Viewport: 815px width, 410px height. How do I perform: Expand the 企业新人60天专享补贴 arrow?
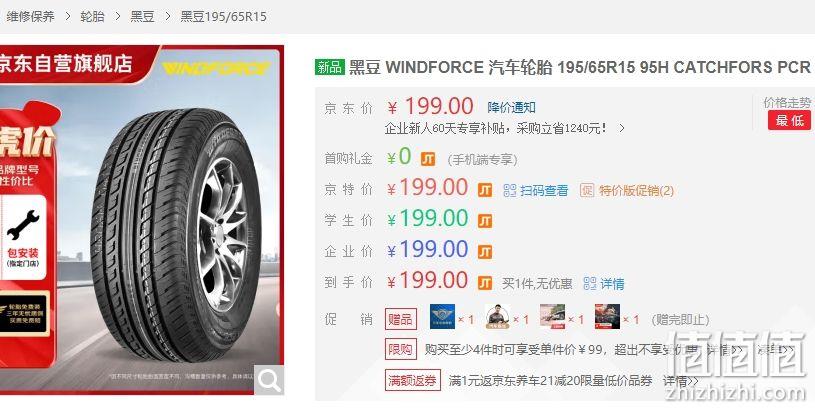point(622,128)
